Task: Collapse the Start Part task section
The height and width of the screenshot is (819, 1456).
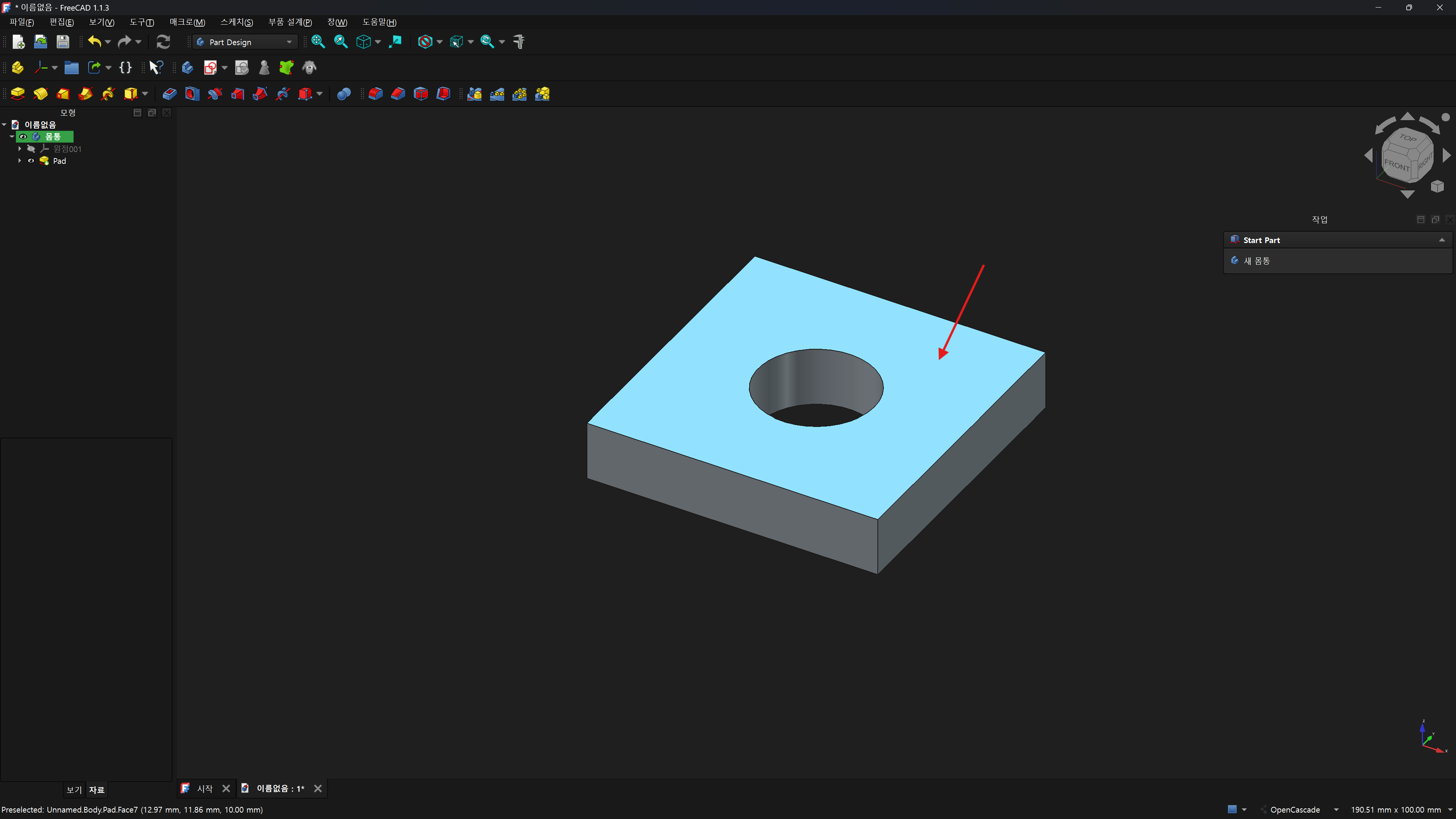Action: click(1442, 240)
